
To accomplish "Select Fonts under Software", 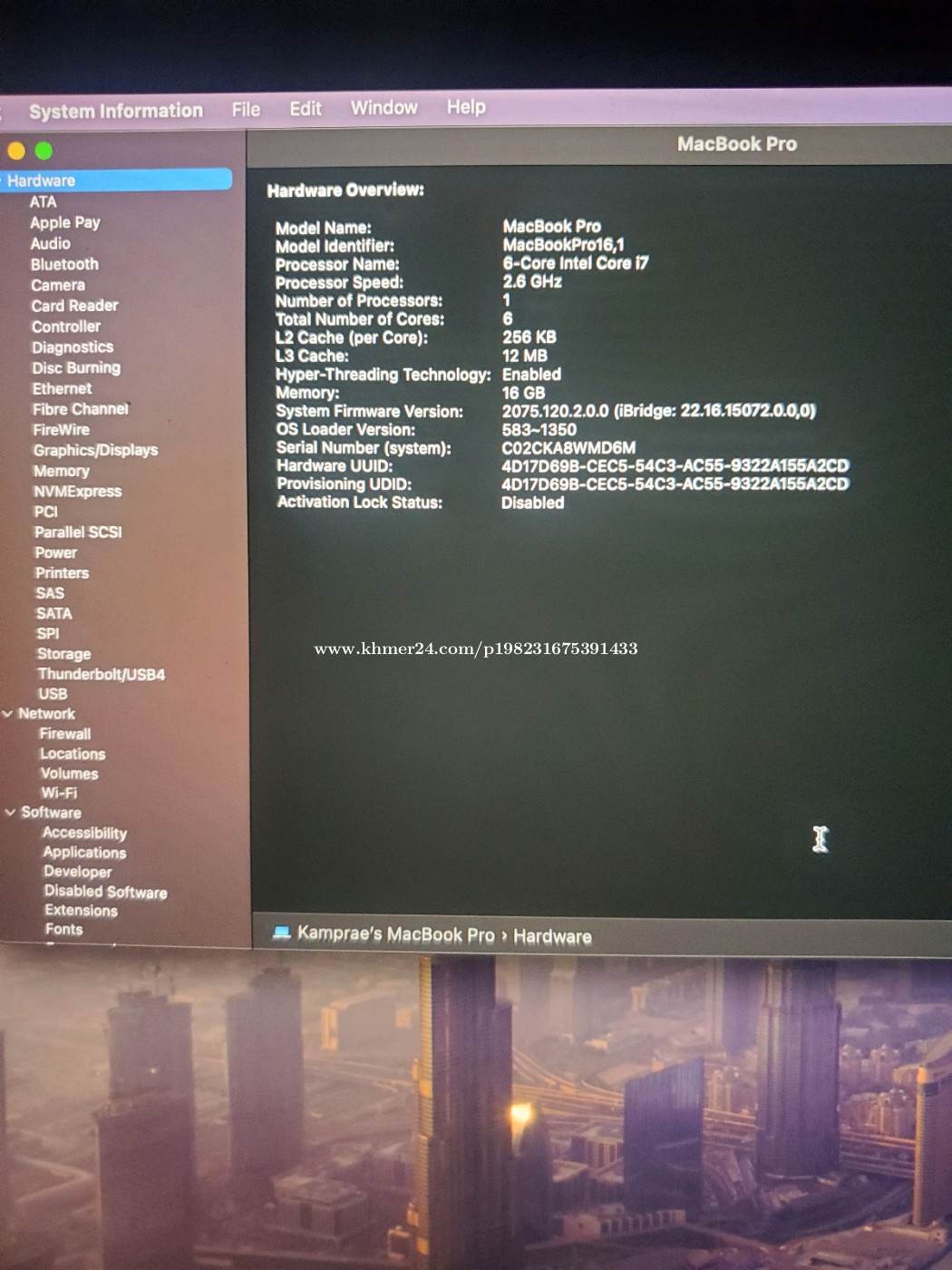I will pyautogui.click(x=63, y=930).
